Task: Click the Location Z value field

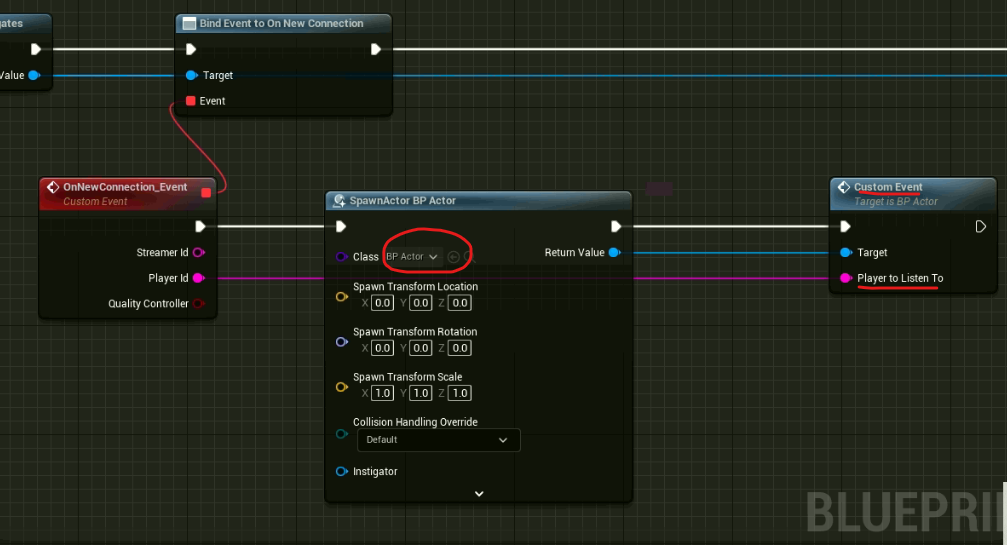Action: pos(460,303)
